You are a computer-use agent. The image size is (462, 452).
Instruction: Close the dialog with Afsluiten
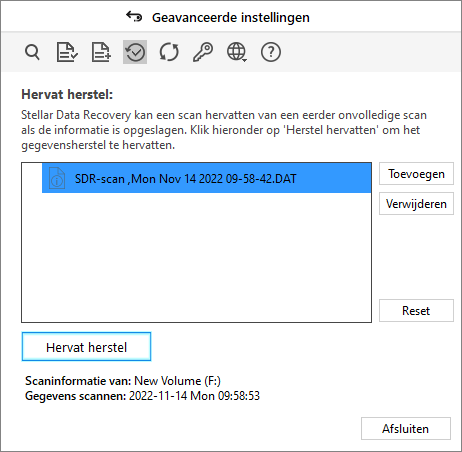coord(406,429)
